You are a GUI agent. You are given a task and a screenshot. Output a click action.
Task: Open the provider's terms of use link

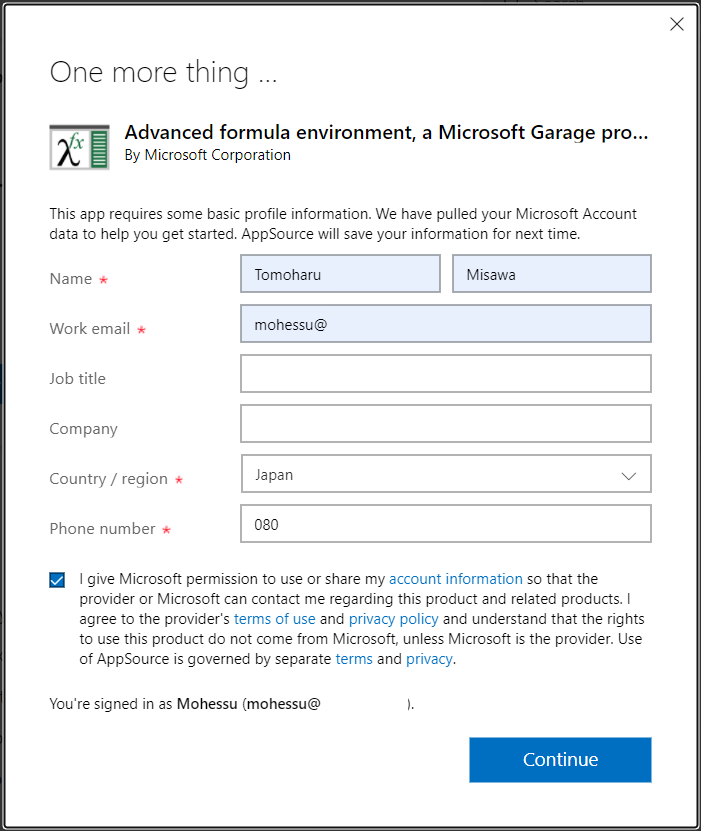pos(274,619)
